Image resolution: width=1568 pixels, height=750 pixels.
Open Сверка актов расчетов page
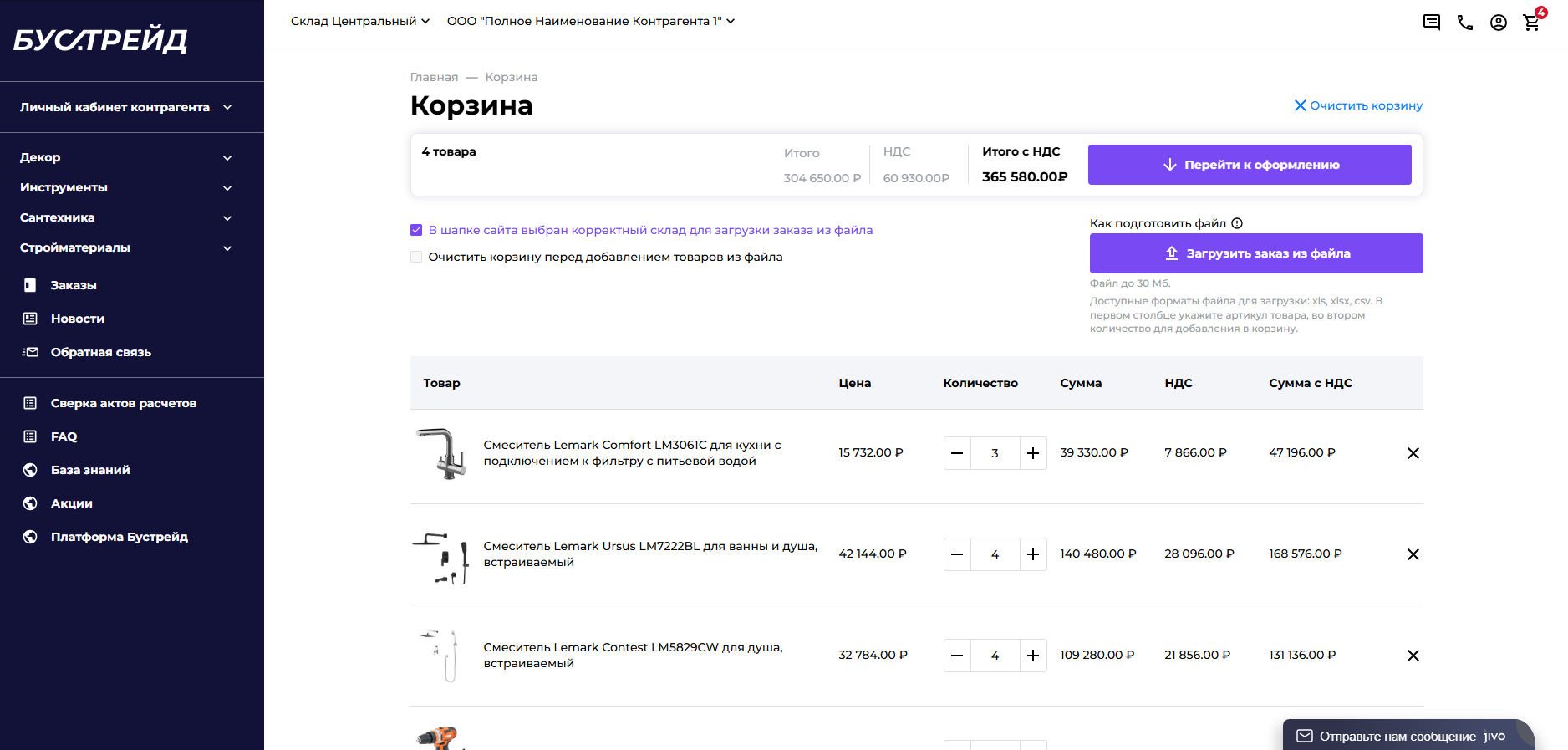[124, 403]
